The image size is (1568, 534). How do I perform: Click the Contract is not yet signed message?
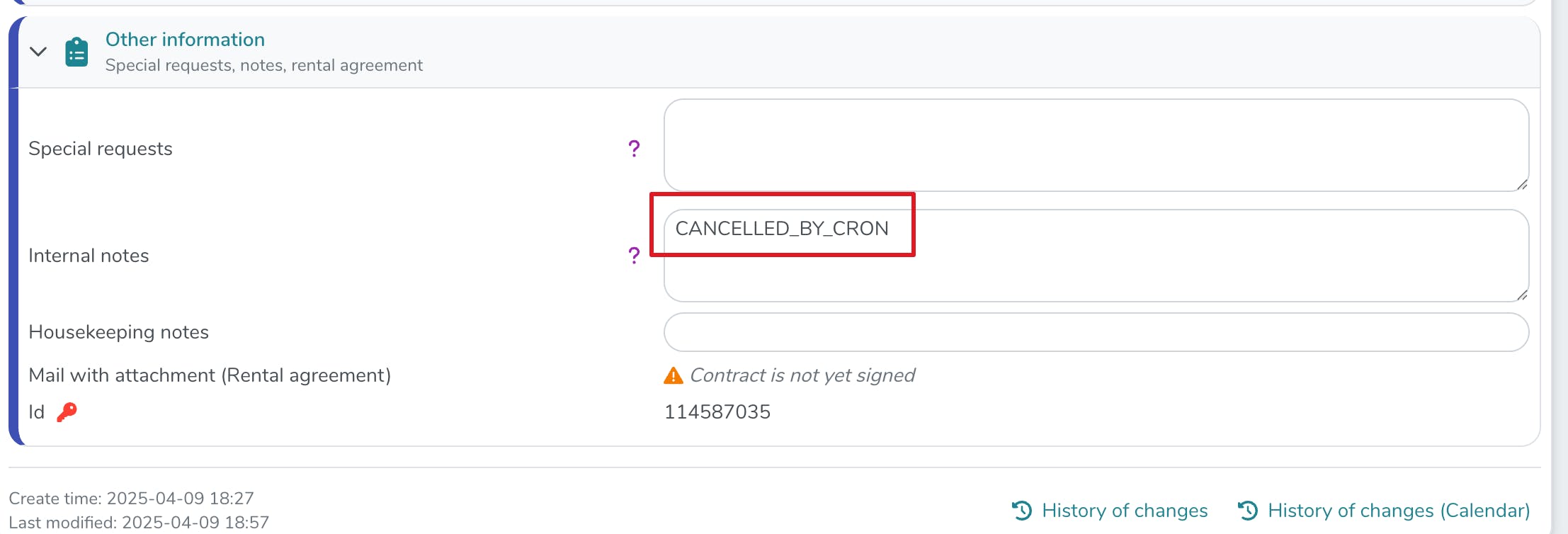[x=802, y=375]
